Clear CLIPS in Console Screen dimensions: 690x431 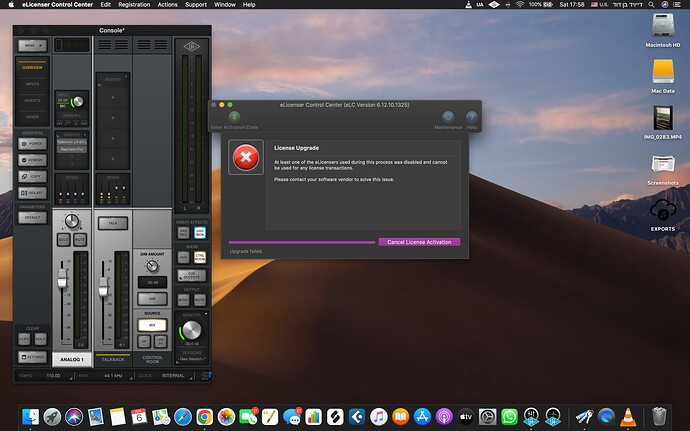pyautogui.click(x=24, y=339)
